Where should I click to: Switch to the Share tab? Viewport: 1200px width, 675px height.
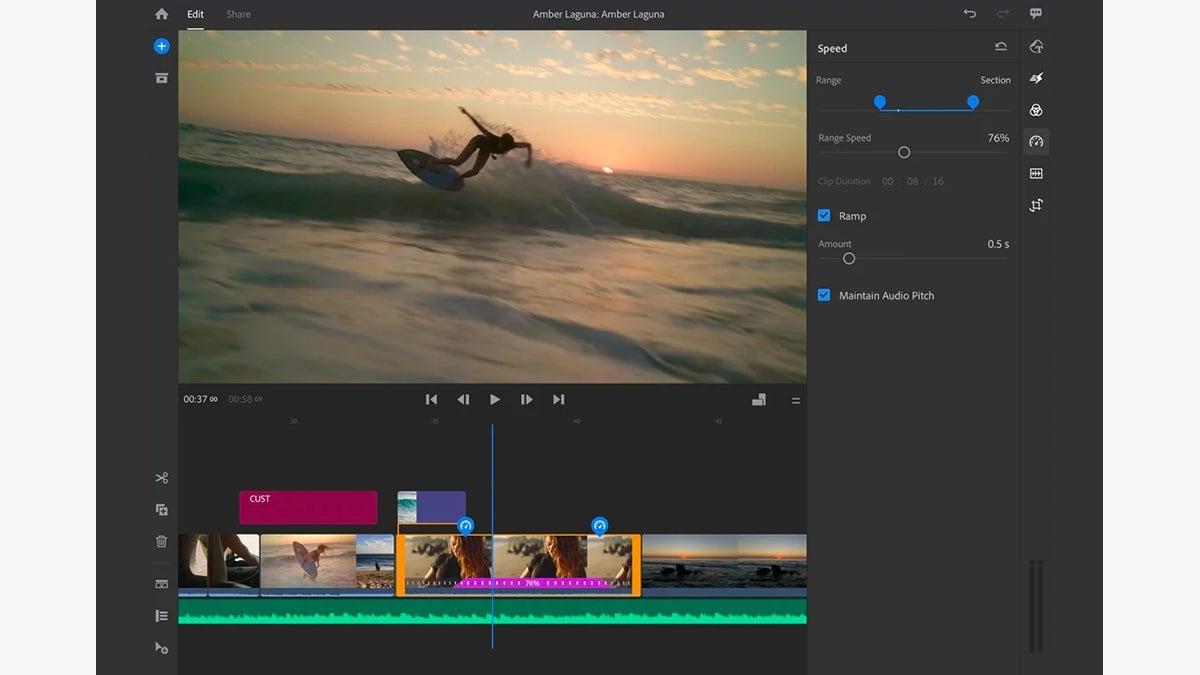pos(238,14)
